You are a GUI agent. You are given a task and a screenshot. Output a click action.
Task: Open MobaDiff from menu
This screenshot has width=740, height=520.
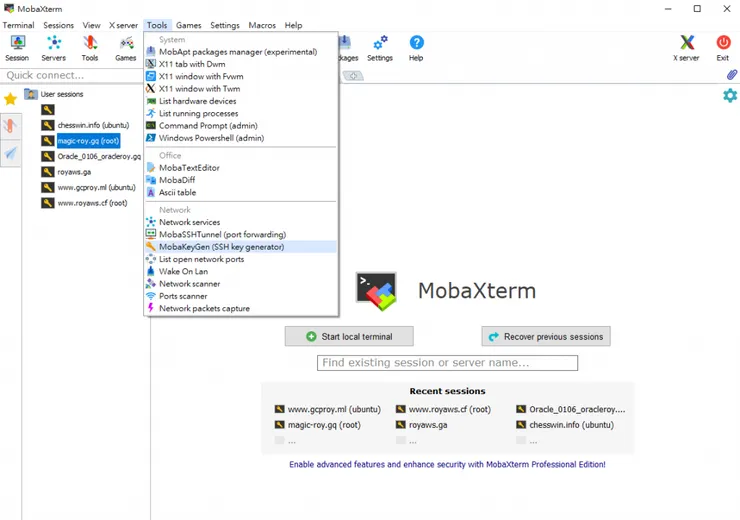click(241, 180)
